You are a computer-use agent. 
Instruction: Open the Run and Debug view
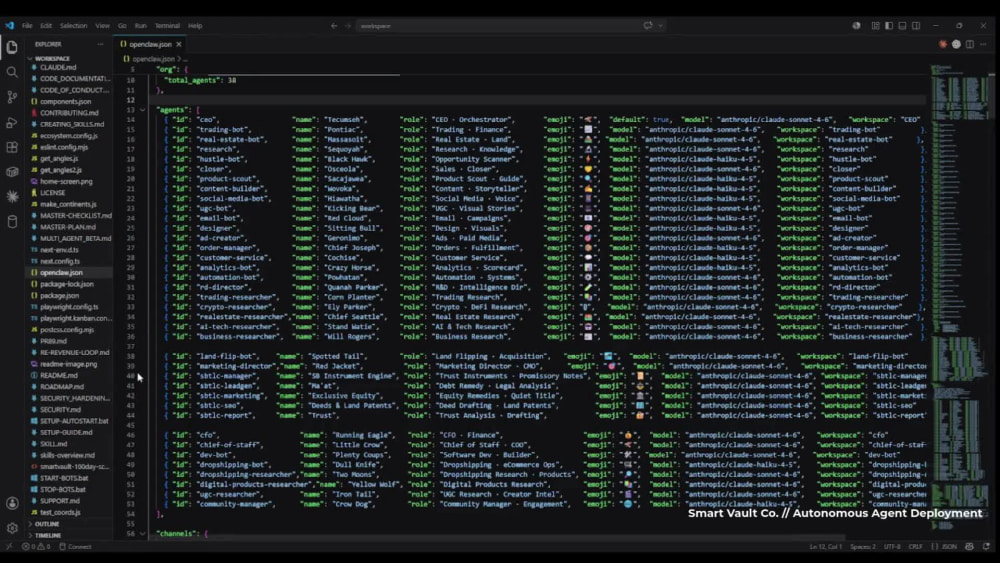click(11, 122)
